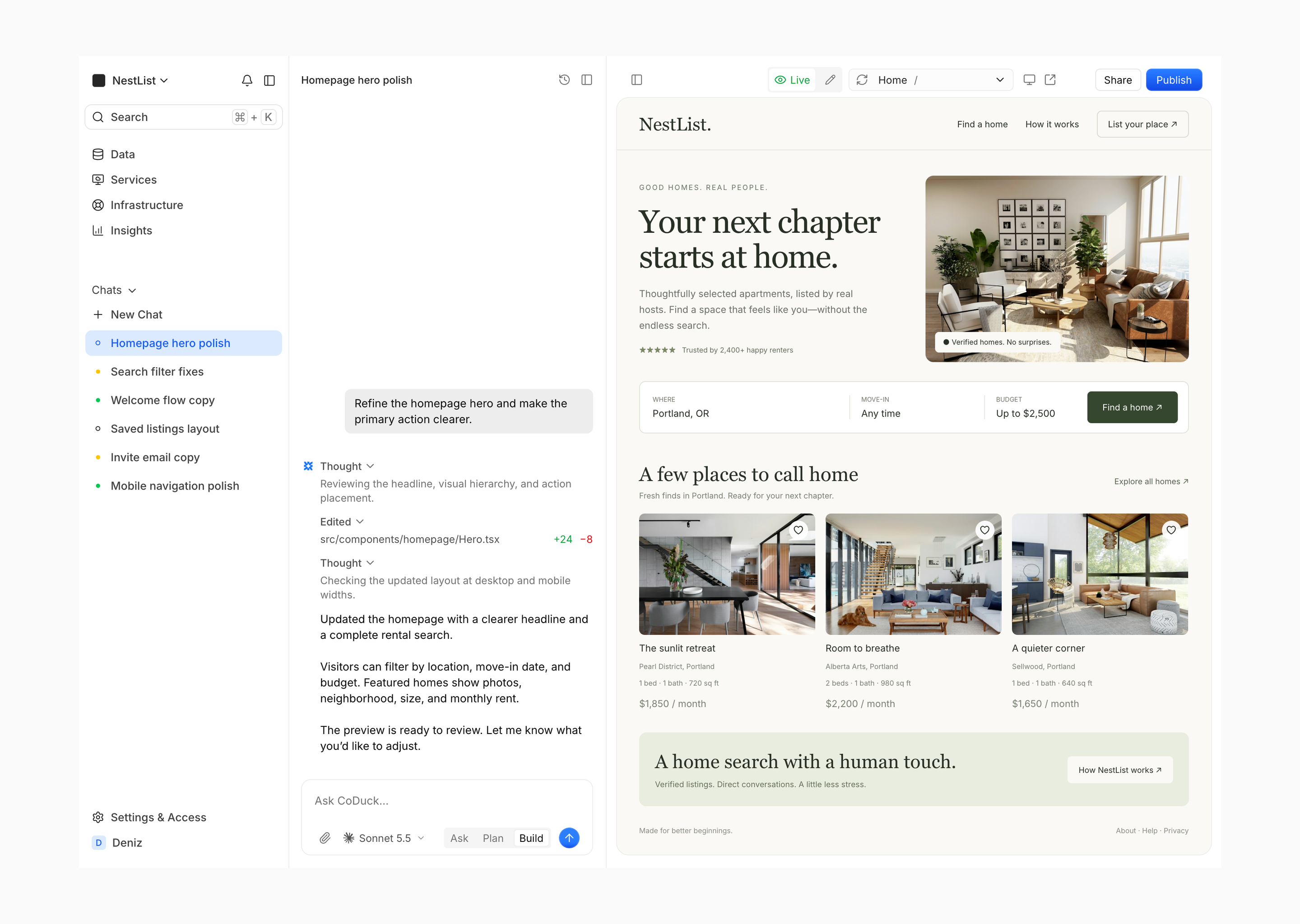This screenshot has height=924, width=1300.
Task: Select Ask mode
Action: pyautogui.click(x=460, y=838)
